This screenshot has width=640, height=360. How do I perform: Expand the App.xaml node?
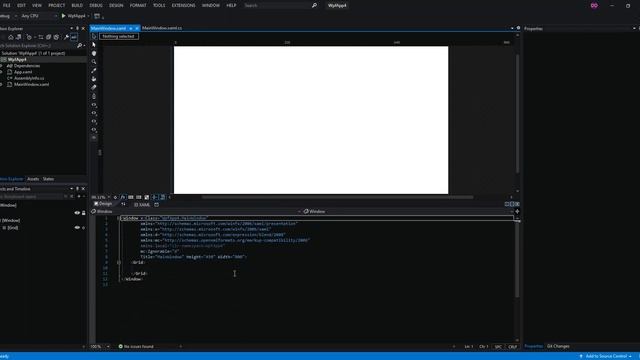2,72
